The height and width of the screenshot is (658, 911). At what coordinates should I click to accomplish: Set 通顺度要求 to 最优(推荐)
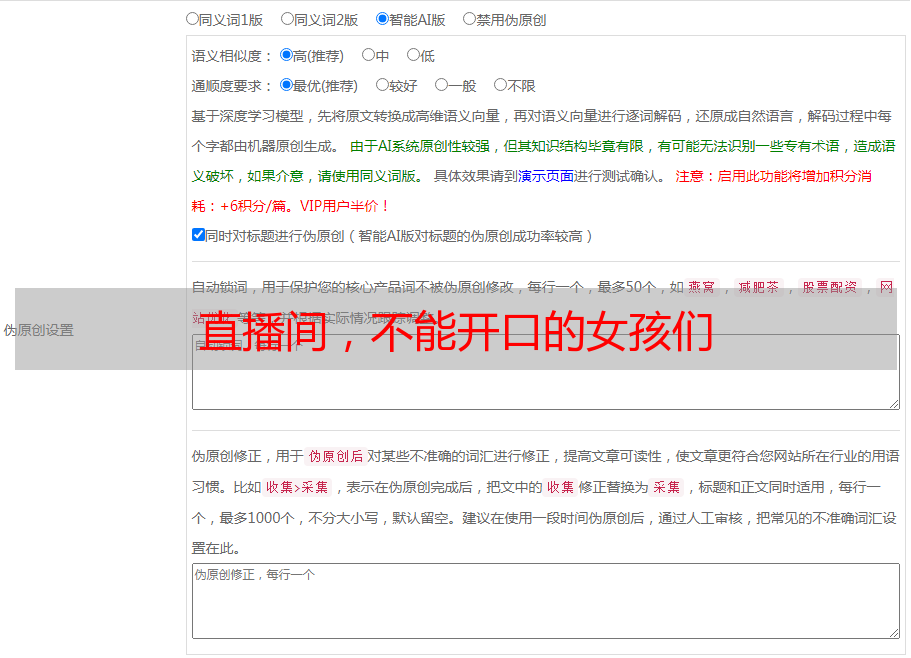286,85
